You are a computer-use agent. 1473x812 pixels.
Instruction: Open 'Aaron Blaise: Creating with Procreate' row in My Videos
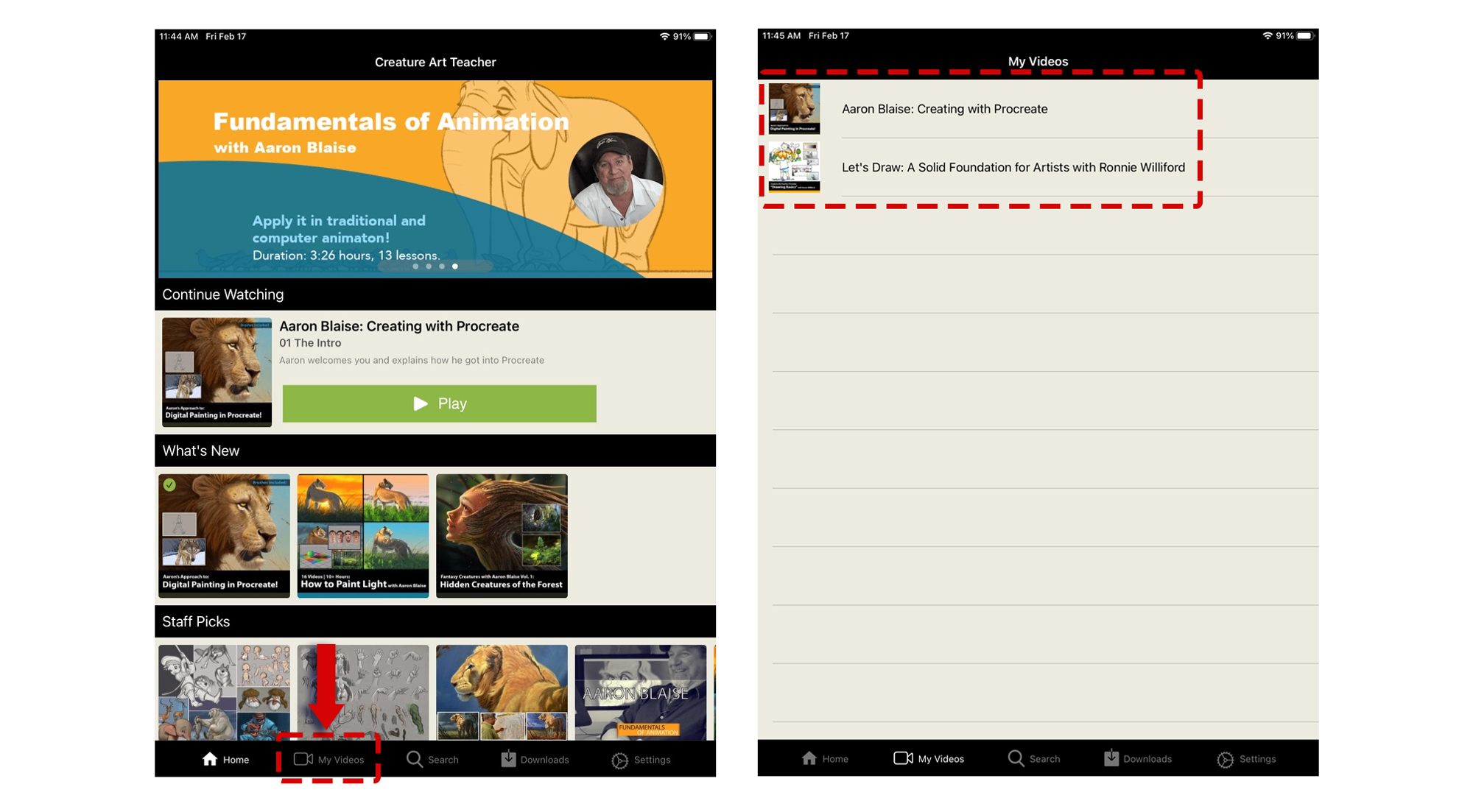(x=1038, y=109)
